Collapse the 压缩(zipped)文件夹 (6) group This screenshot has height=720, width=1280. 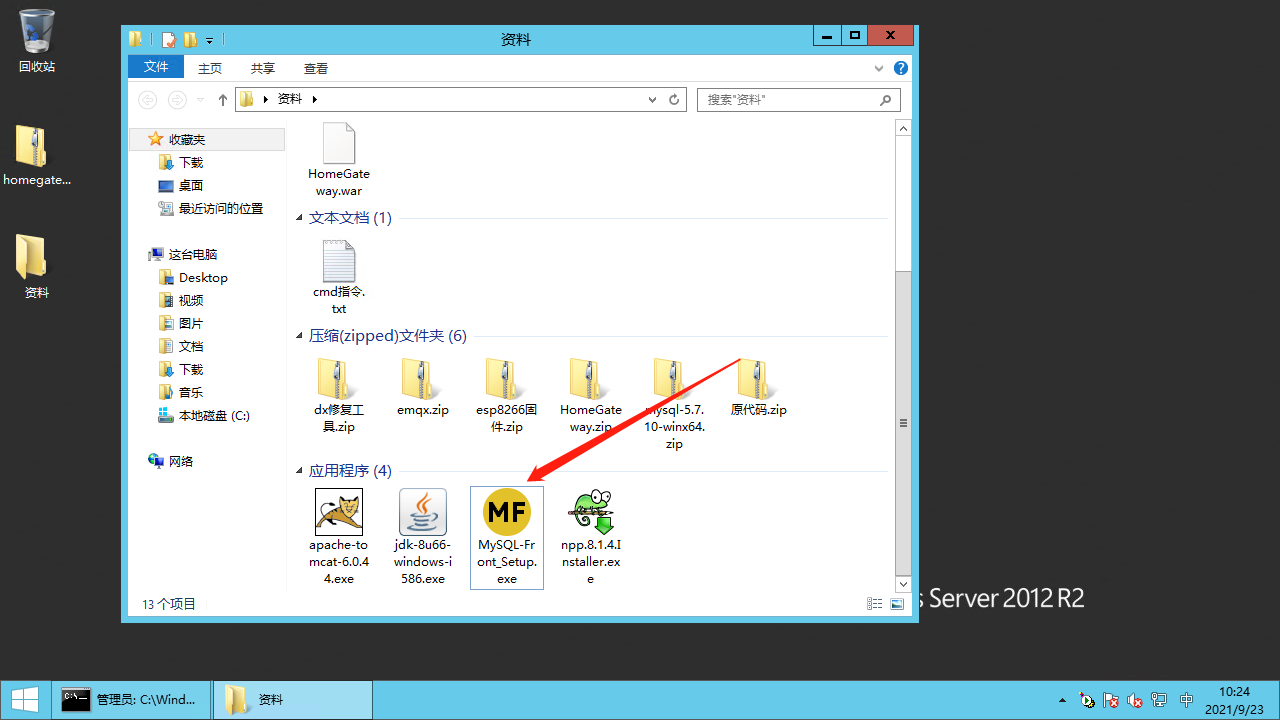click(x=301, y=336)
